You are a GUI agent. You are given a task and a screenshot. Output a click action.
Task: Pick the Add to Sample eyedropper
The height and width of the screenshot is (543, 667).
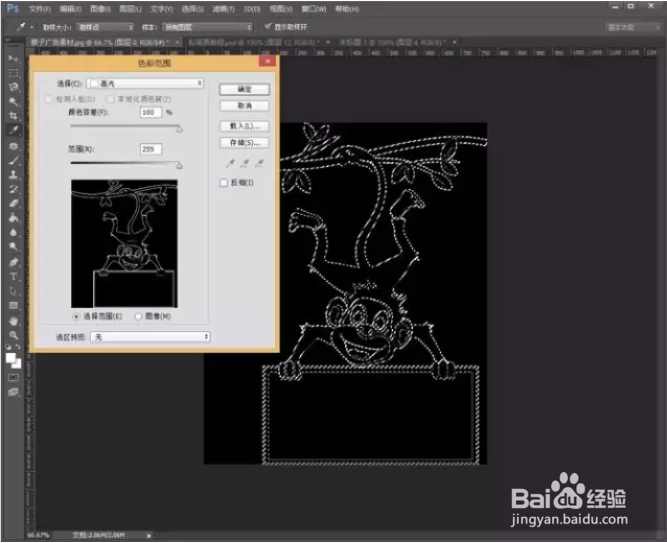tap(245, 163)
